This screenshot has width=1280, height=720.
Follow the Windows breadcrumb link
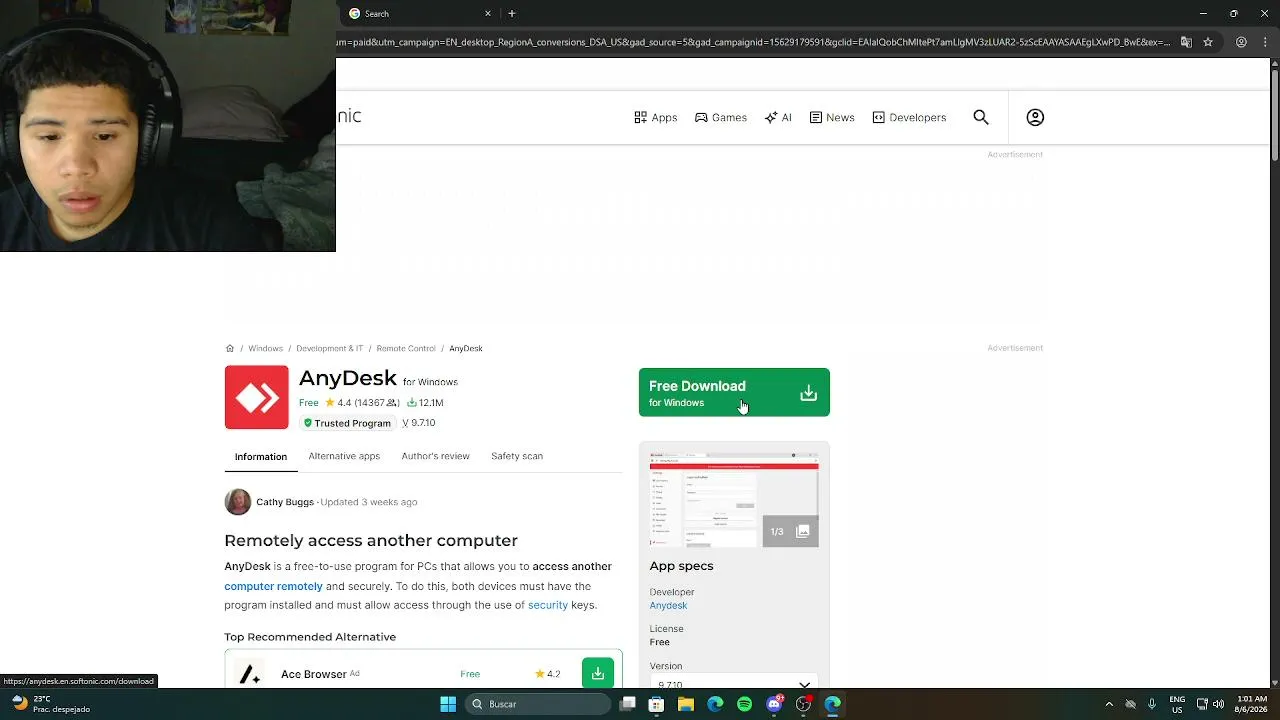pos(265,348)
